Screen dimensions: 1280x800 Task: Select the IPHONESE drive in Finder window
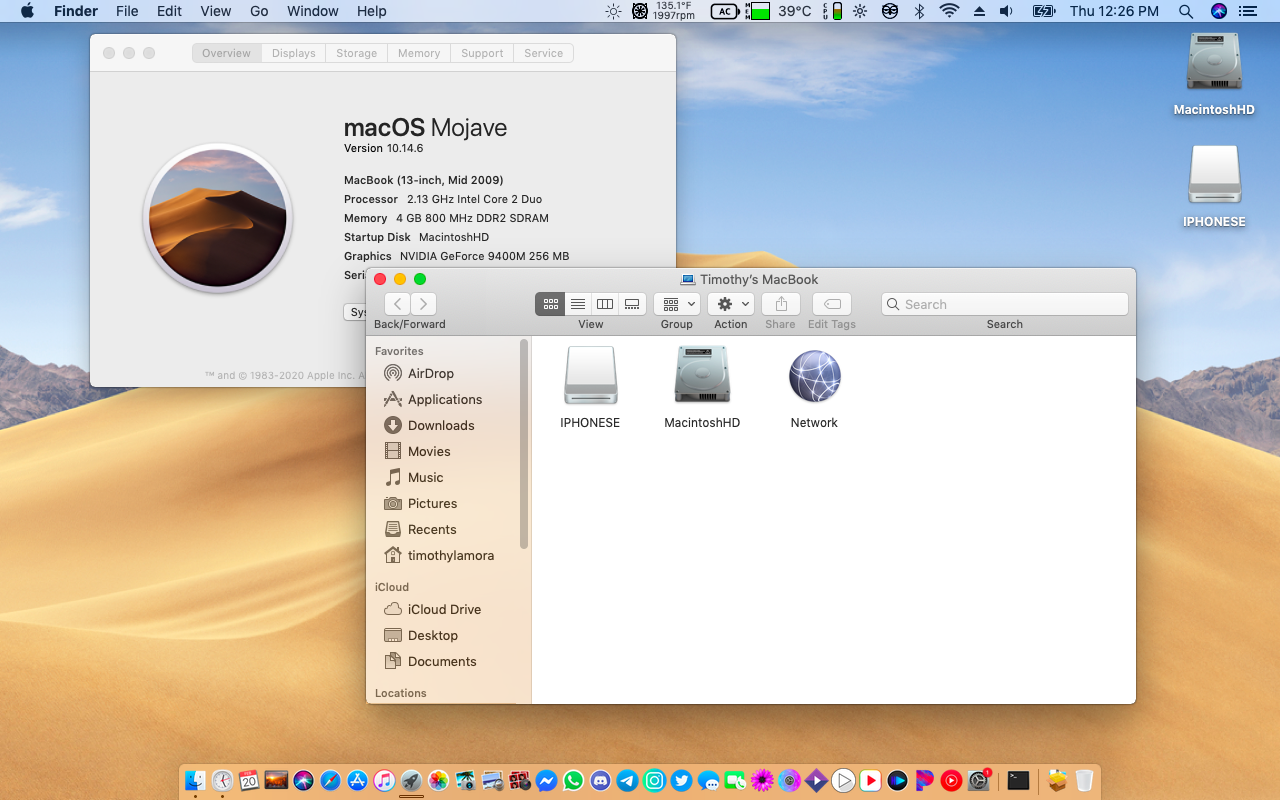[590, 387]
